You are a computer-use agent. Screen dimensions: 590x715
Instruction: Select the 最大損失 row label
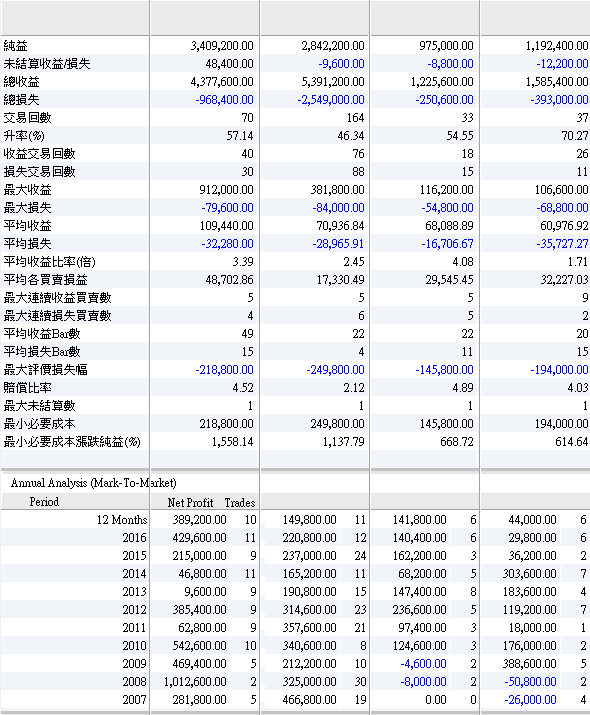(x=27, y=208)
